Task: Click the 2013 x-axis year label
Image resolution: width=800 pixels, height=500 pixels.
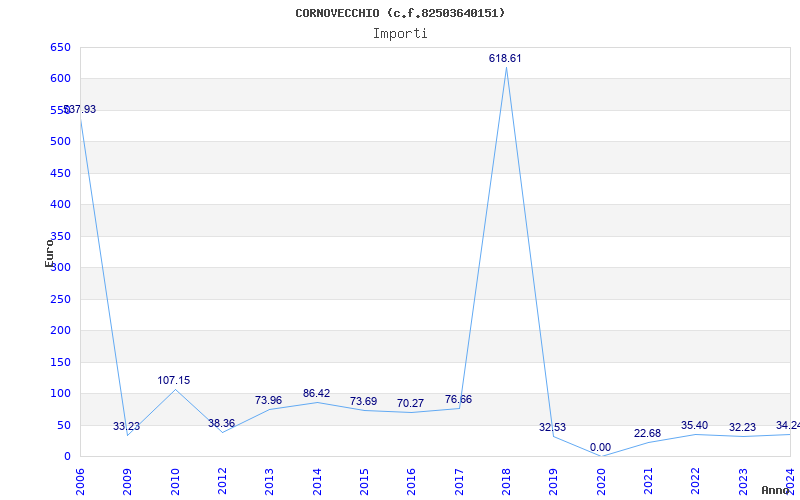Action: pyautogui.click(x=269, y=483)
